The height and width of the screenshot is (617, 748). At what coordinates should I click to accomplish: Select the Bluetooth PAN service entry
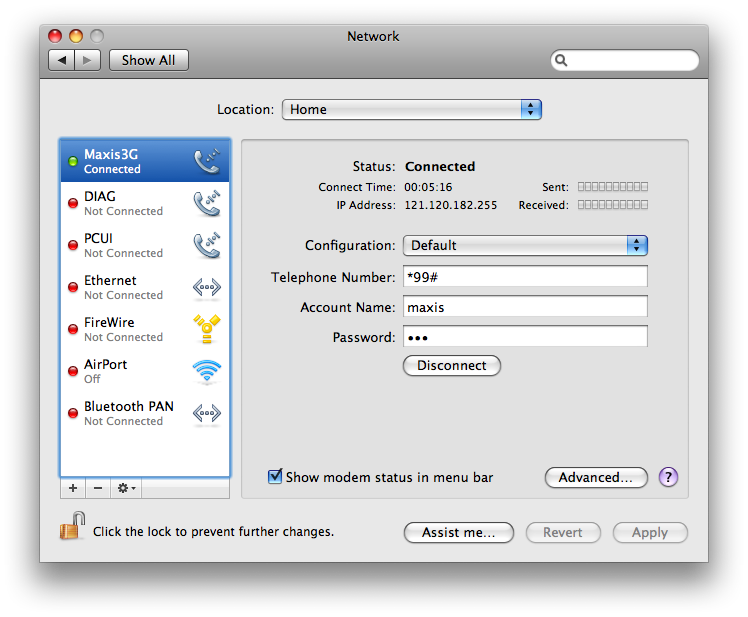(130, 413)
